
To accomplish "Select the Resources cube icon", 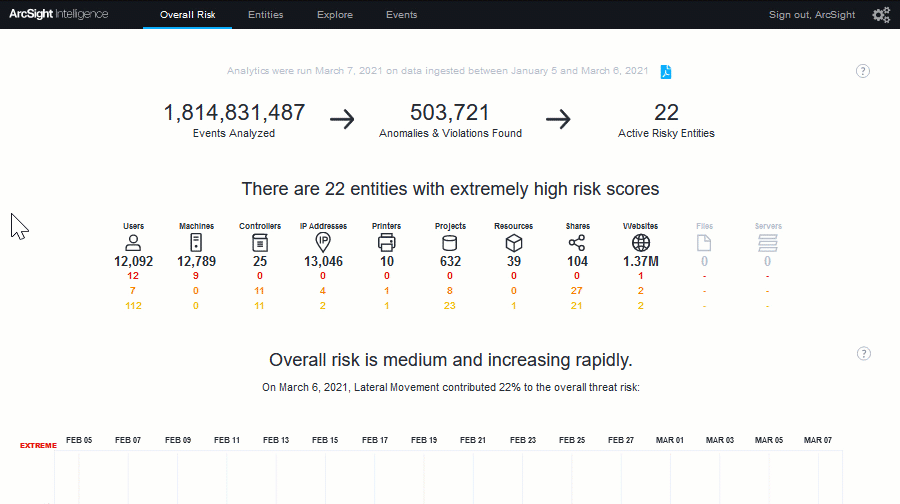I will 513,242.
